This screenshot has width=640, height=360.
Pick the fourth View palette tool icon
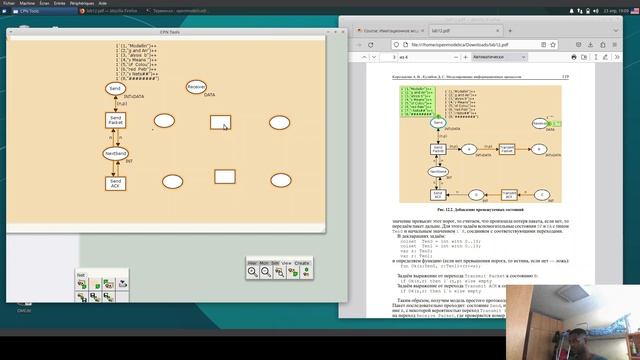293,272
